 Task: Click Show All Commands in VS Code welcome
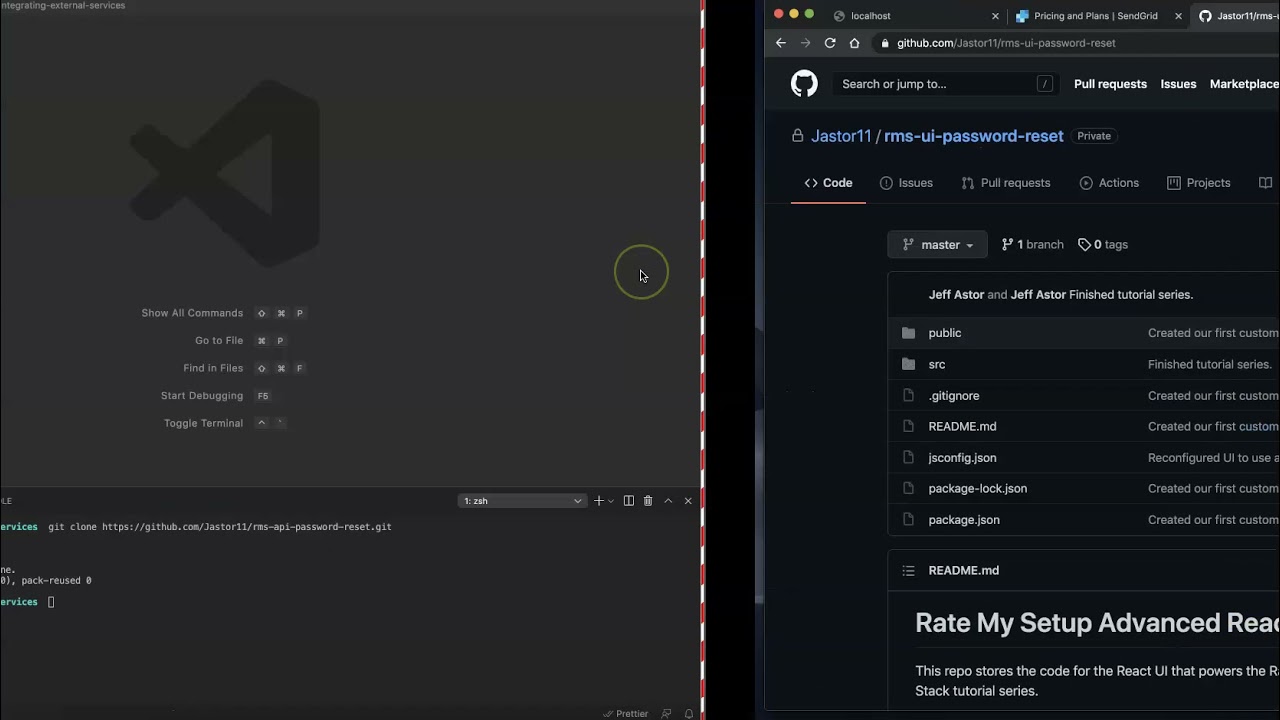(192, 313)
